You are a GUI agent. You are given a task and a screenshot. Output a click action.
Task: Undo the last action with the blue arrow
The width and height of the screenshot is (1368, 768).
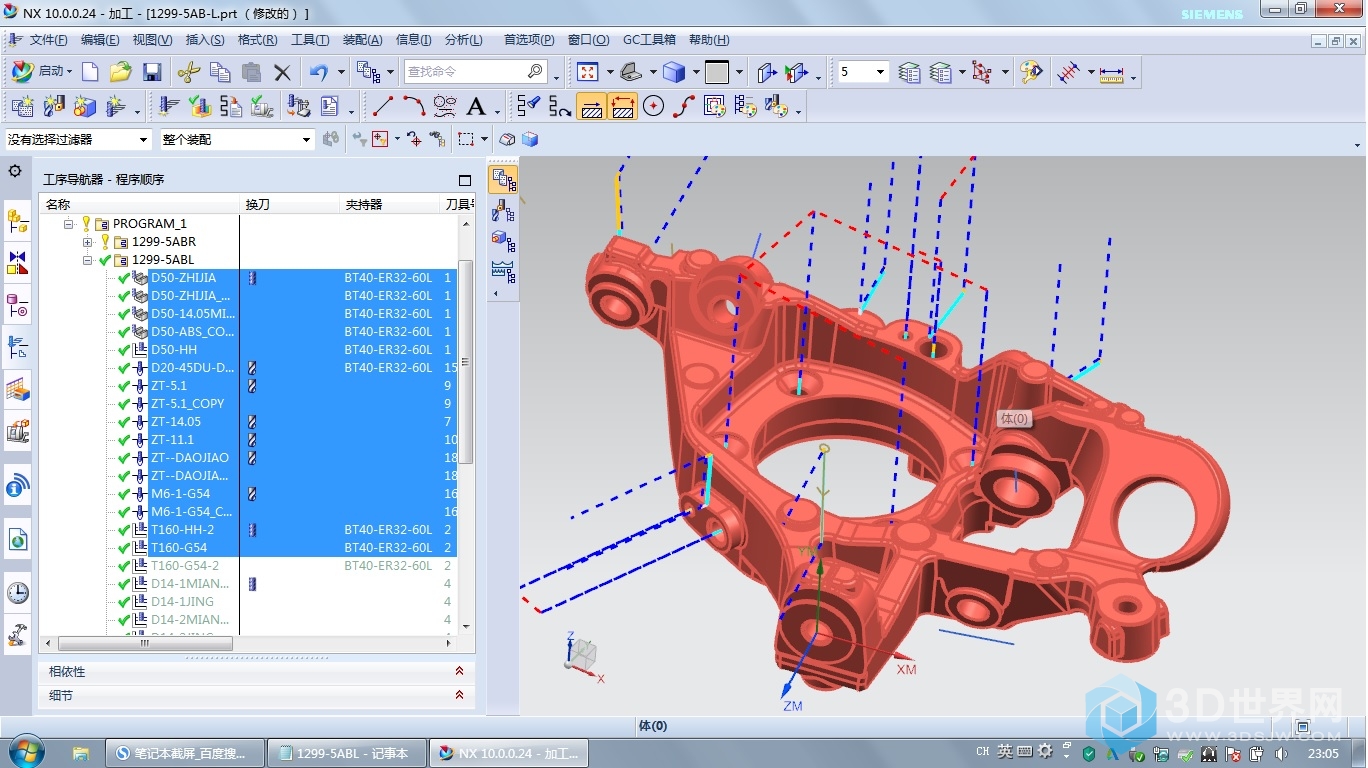(x=319, y=72)
